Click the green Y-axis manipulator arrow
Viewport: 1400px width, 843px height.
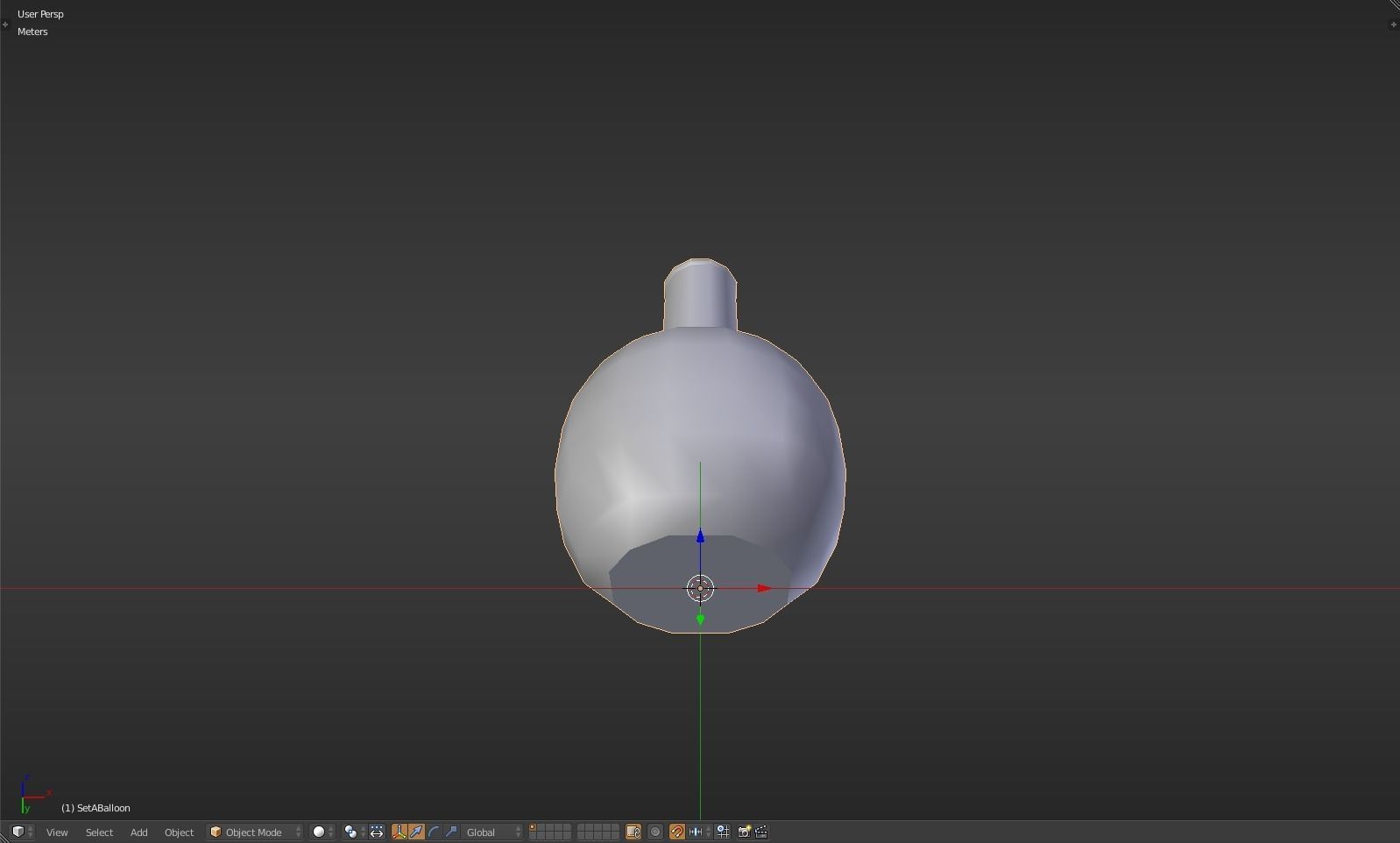click(700, 620)
